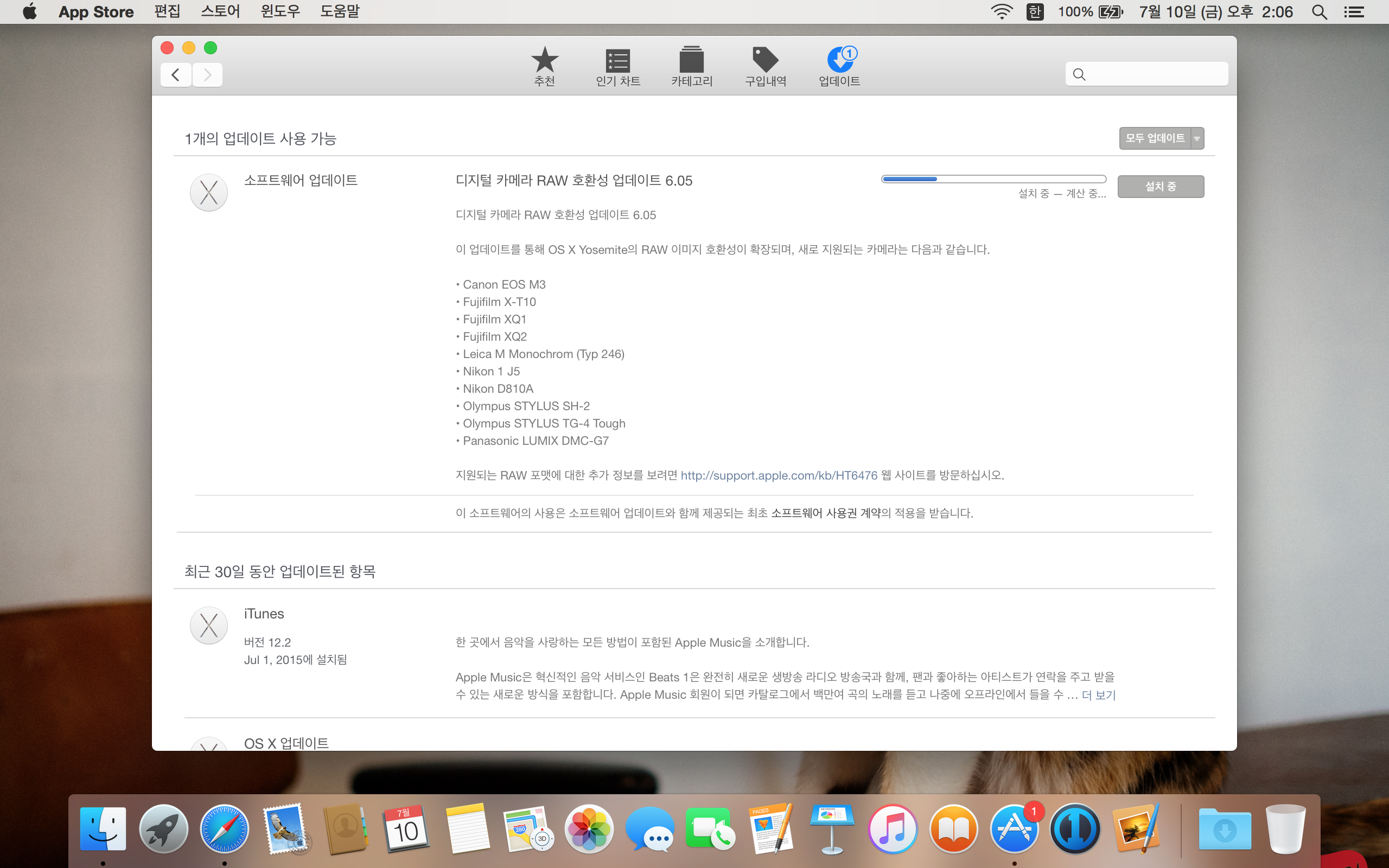Open the 스토어 menu
Viewport: 1389px width, 868px height.
point(220,12)
